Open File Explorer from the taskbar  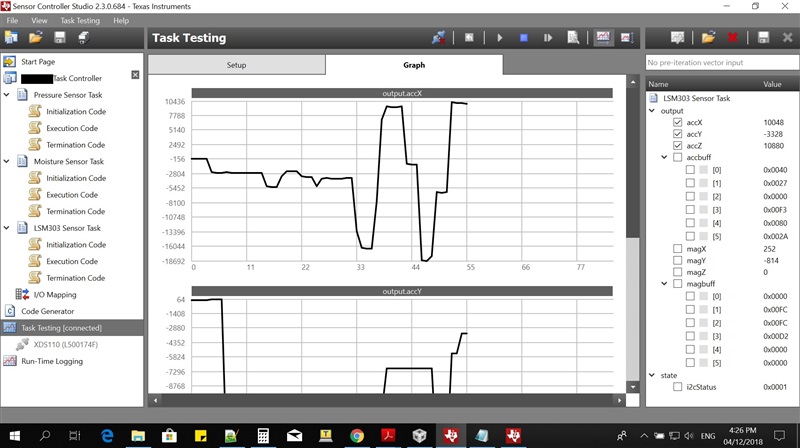click(x=138, y=436)
